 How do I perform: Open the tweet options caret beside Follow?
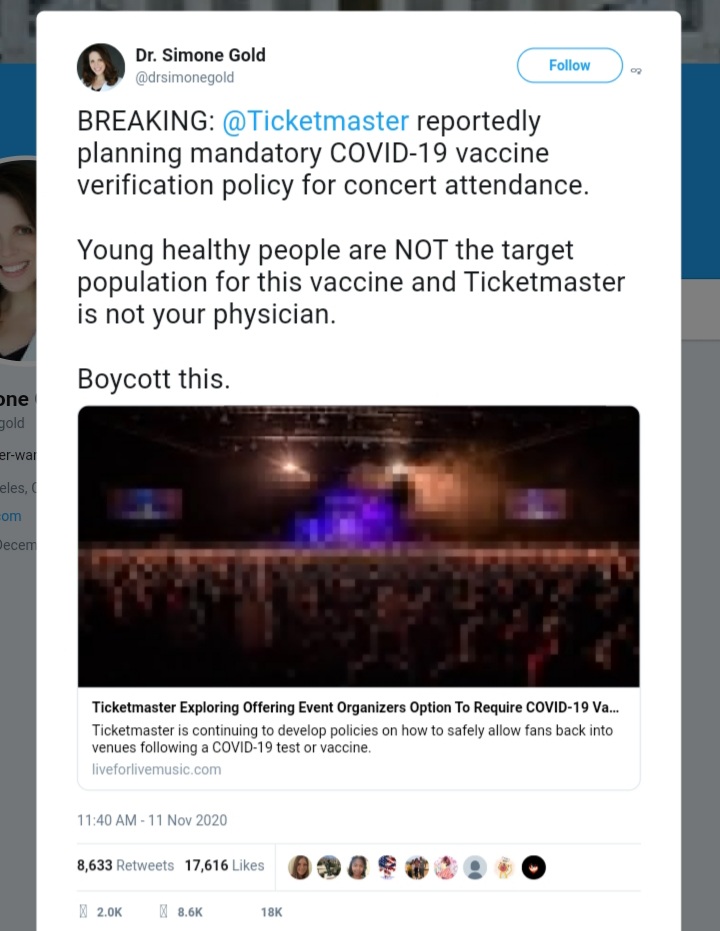click(x=636, y=71)
